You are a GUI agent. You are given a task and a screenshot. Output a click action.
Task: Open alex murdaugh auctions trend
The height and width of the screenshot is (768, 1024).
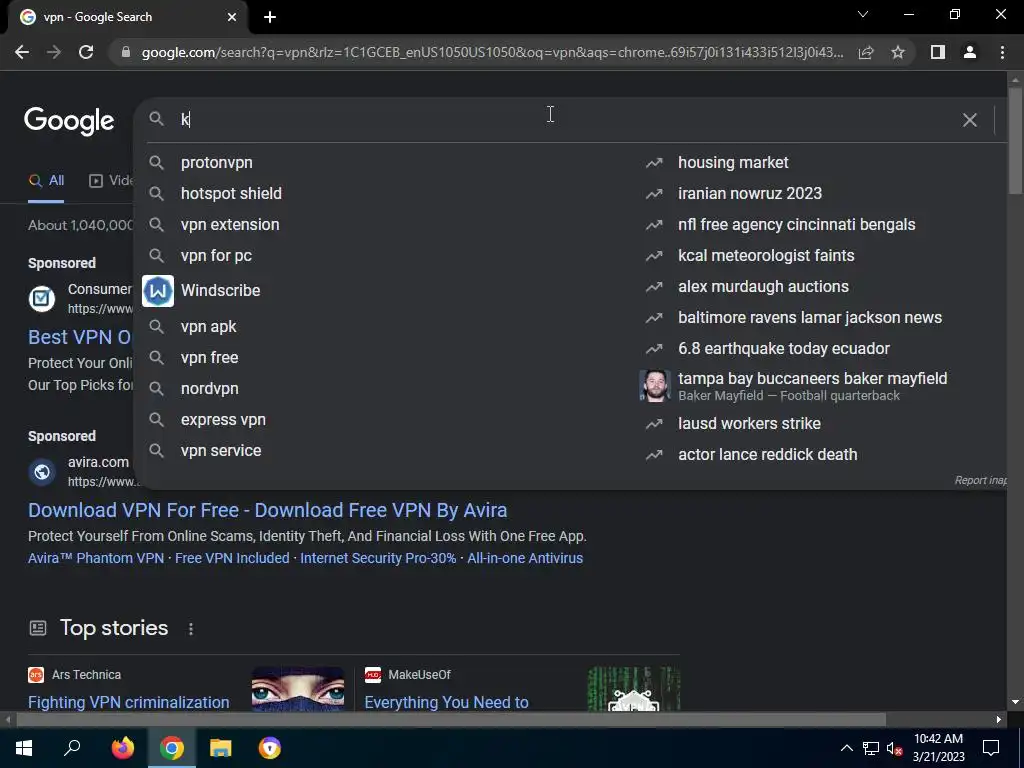(763, 287)
